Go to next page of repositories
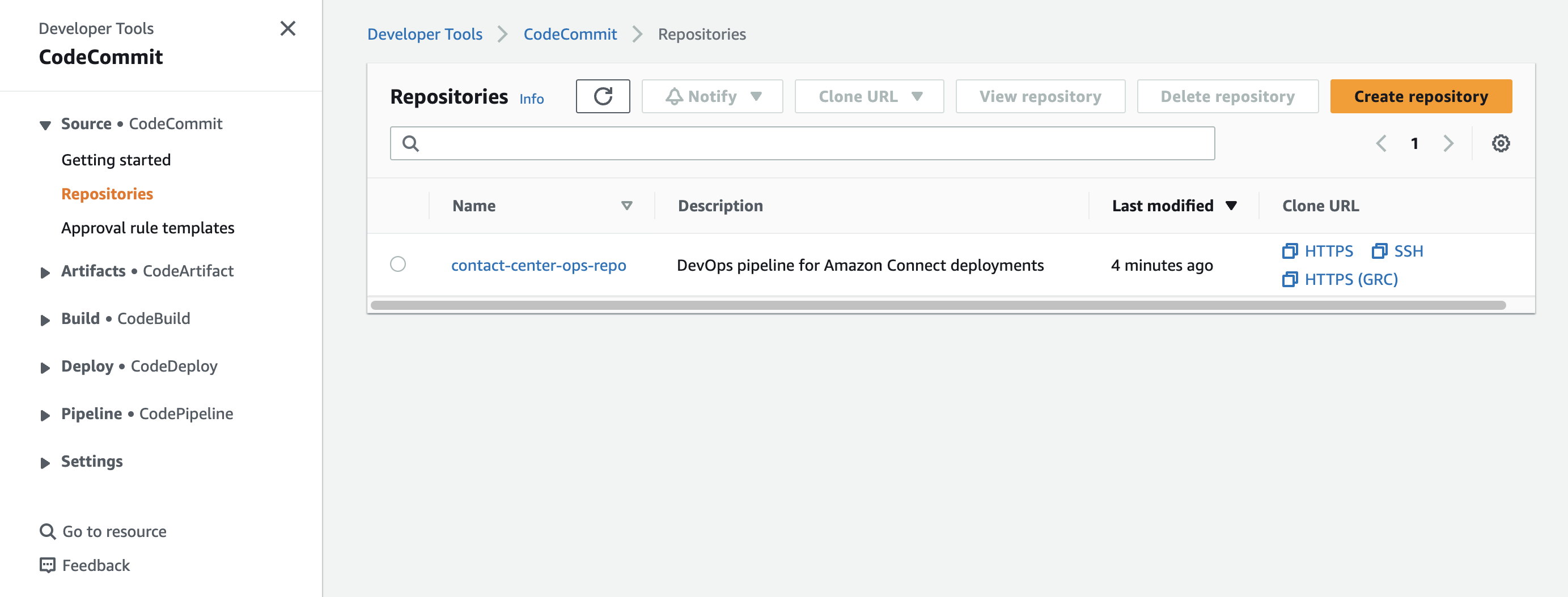 [x=1448, y=143]
